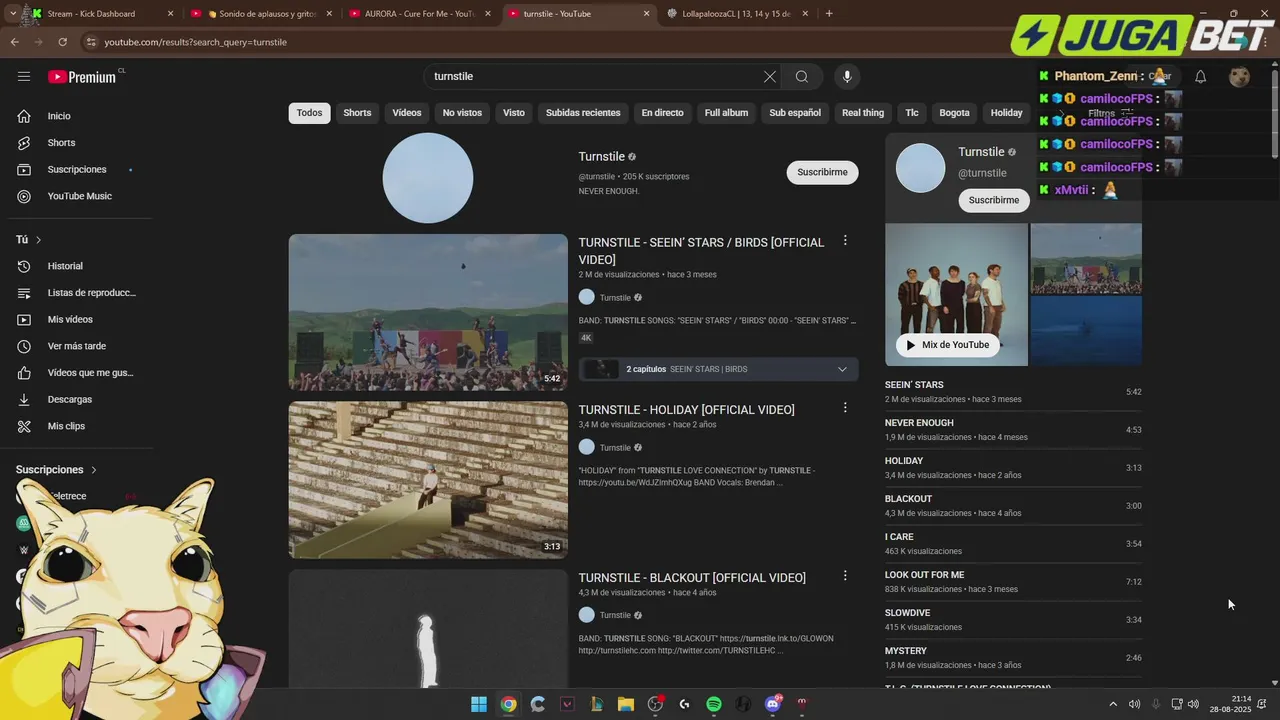Open the Seein' Stars video thumbnail
This screenshot has width=1280, height=720.
point(428,312)
